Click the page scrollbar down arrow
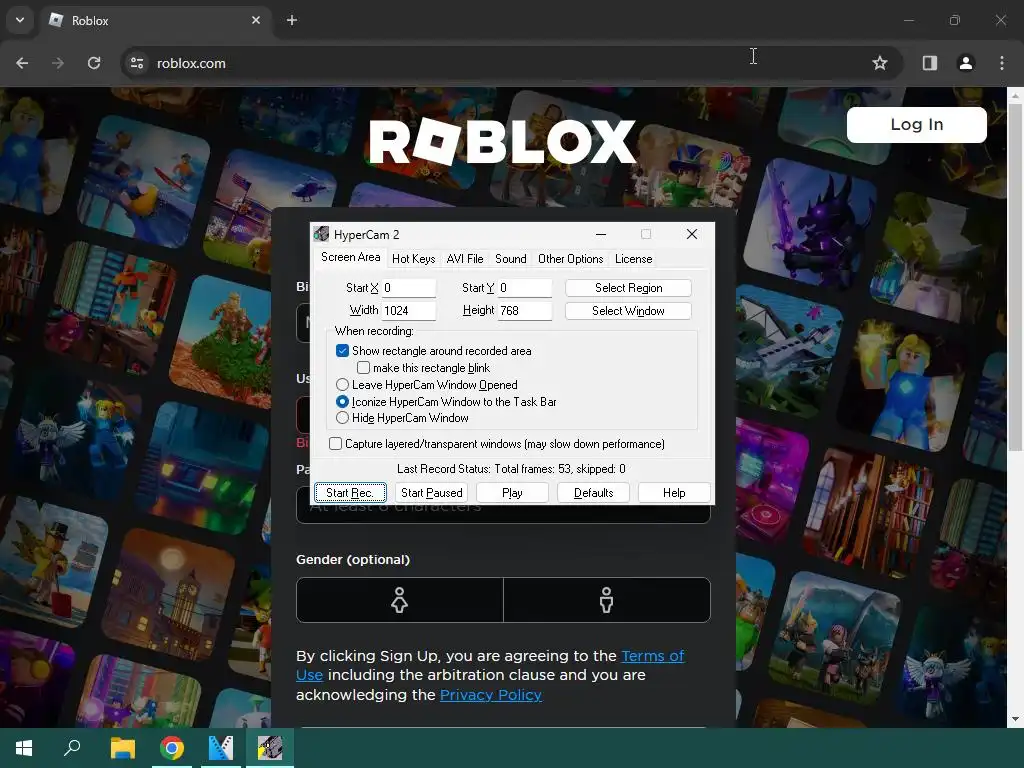This screenshot has height=768, width=1024. pyautogui.click(x=1015, y=720)
